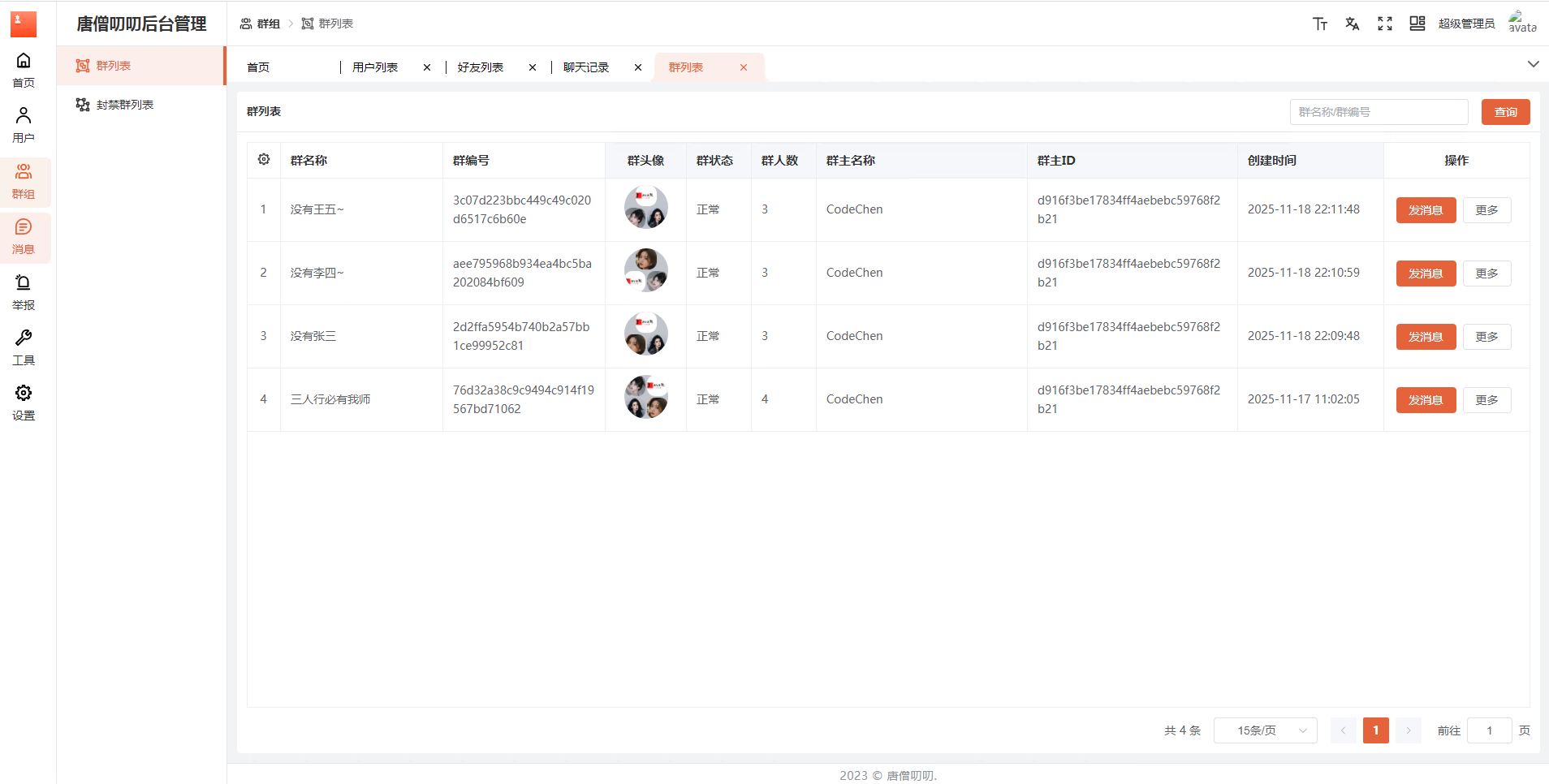Open 工具 section in sidebar

pyautogui.click(x=24, y=348)
